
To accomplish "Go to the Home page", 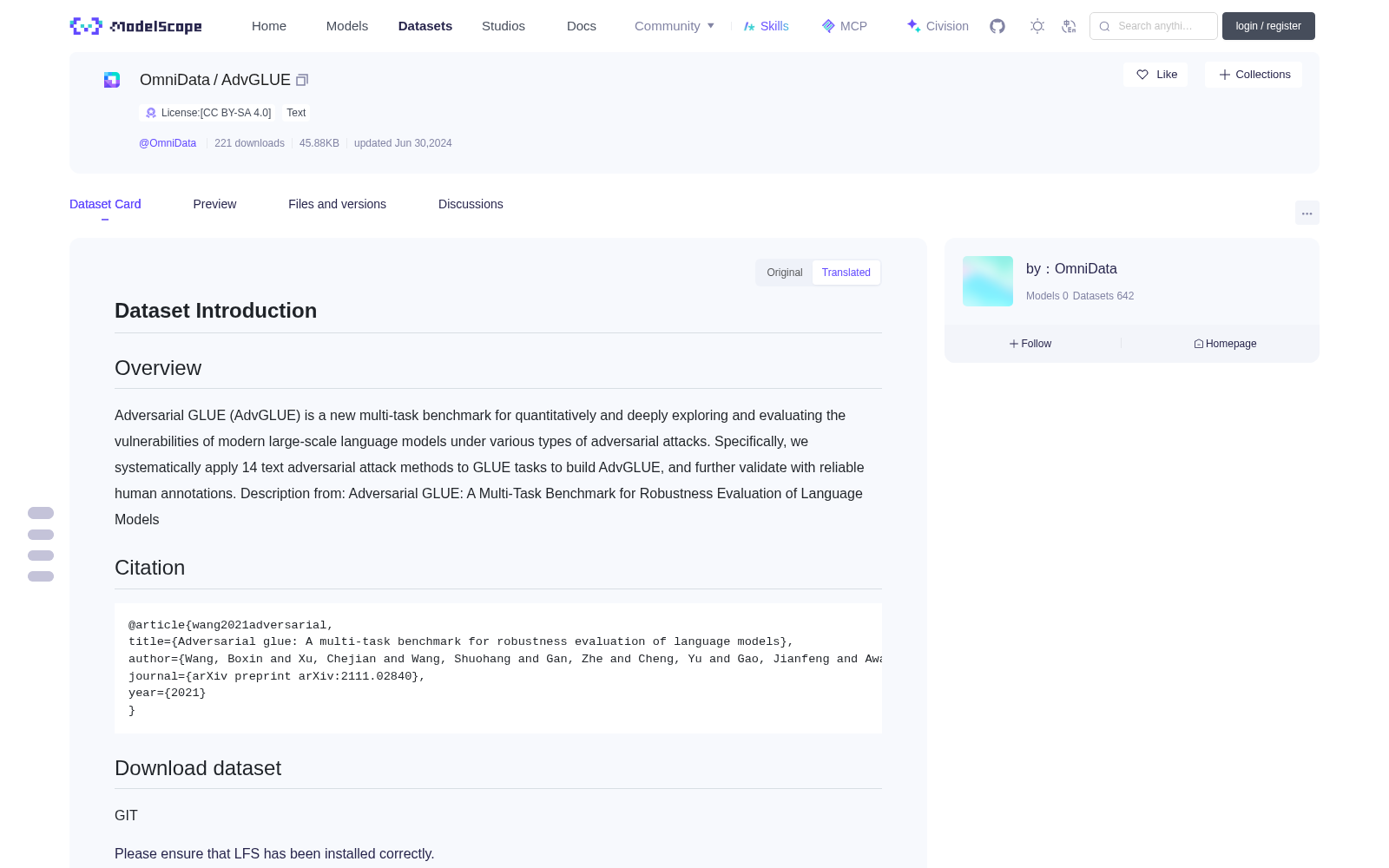I will coord(269,26).
